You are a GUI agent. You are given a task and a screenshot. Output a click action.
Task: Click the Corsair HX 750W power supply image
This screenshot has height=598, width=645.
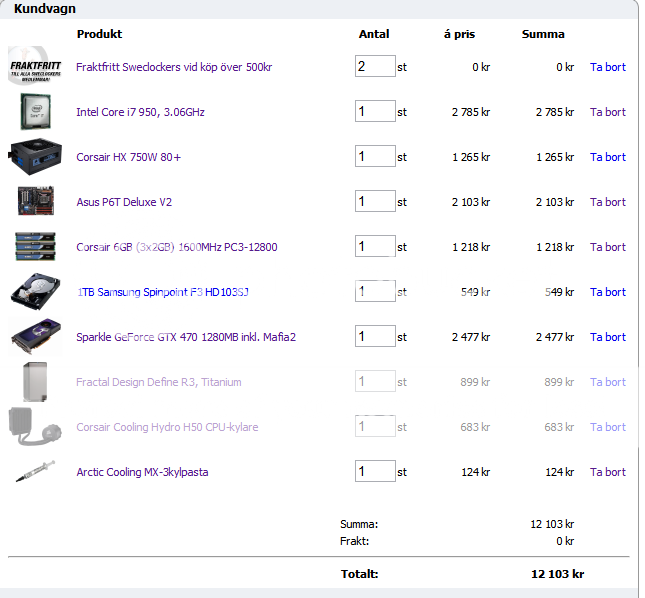(35, 156)
